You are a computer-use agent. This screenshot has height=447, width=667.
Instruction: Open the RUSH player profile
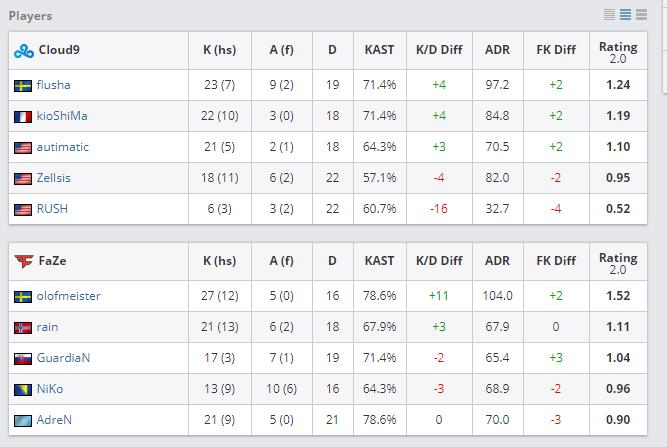coord(52,209)
